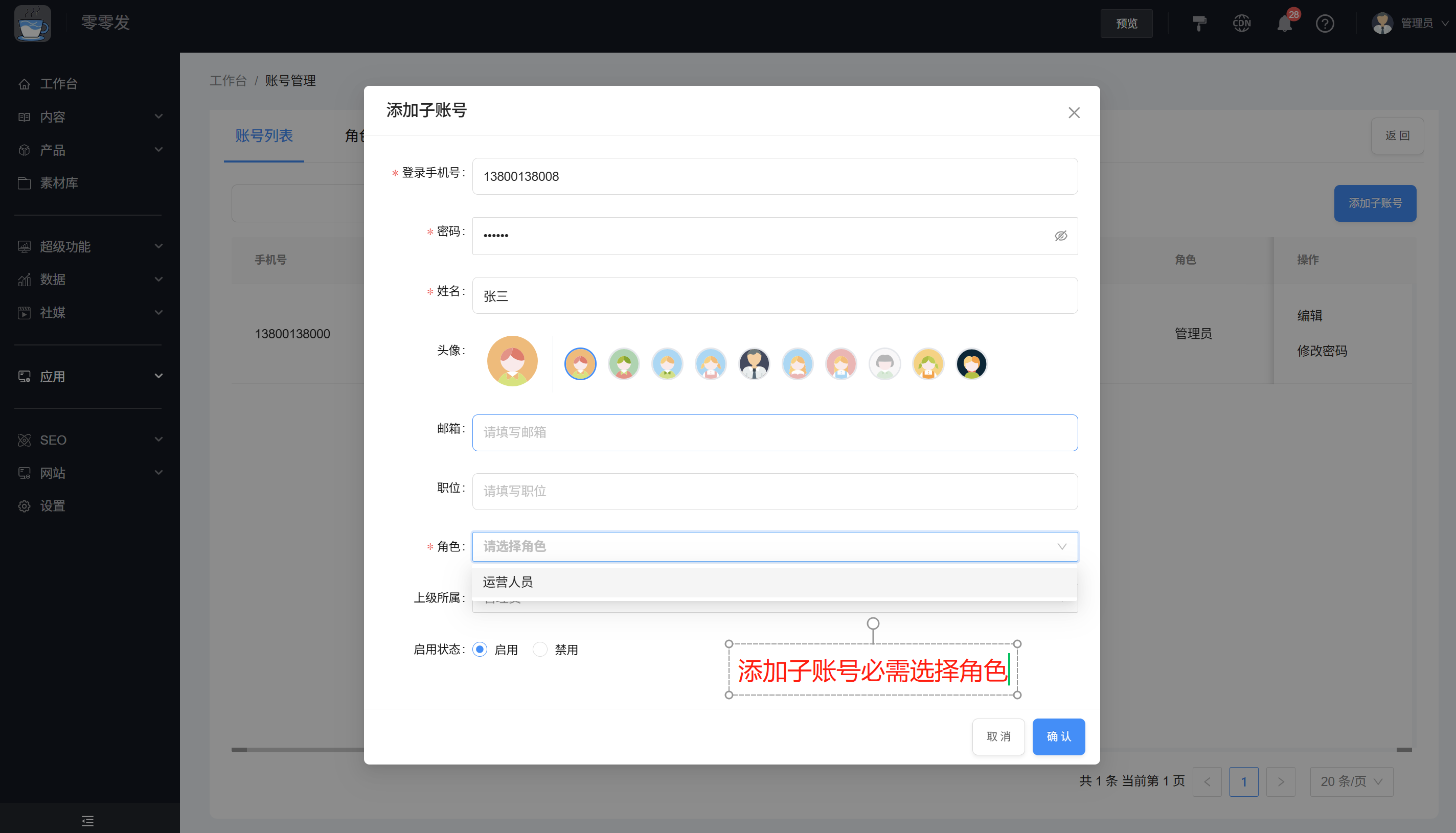Viewport: 1456px width, 833px height.
Task: Collapse the sidebar via the bottom-left icon
Action: [87, 820]
